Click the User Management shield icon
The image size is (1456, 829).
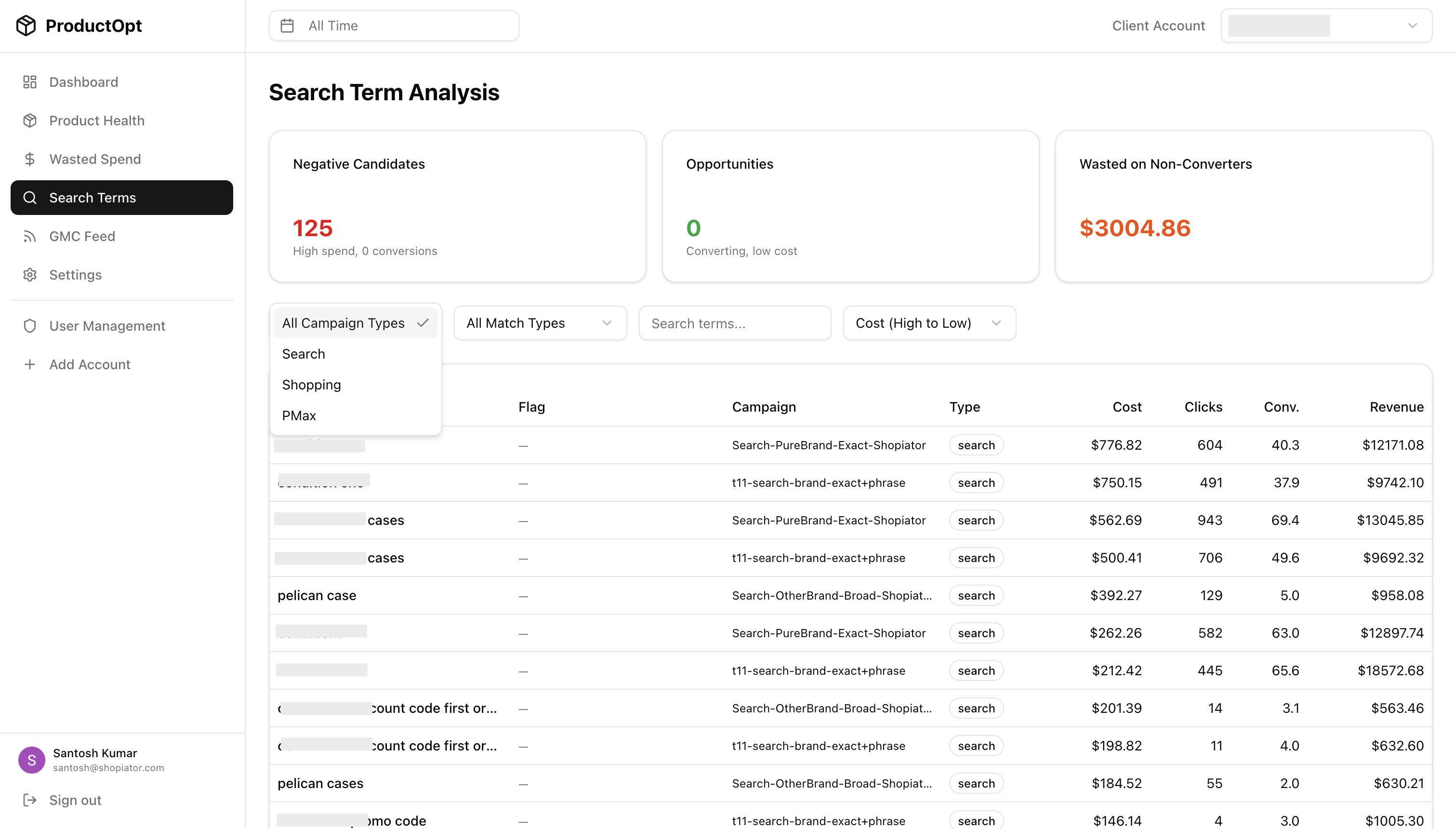pyautogui.click(x=29, y=326)
